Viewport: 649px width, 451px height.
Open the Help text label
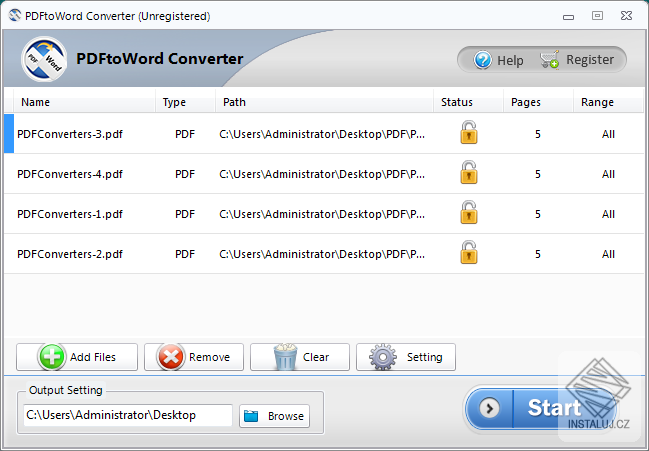510,60
